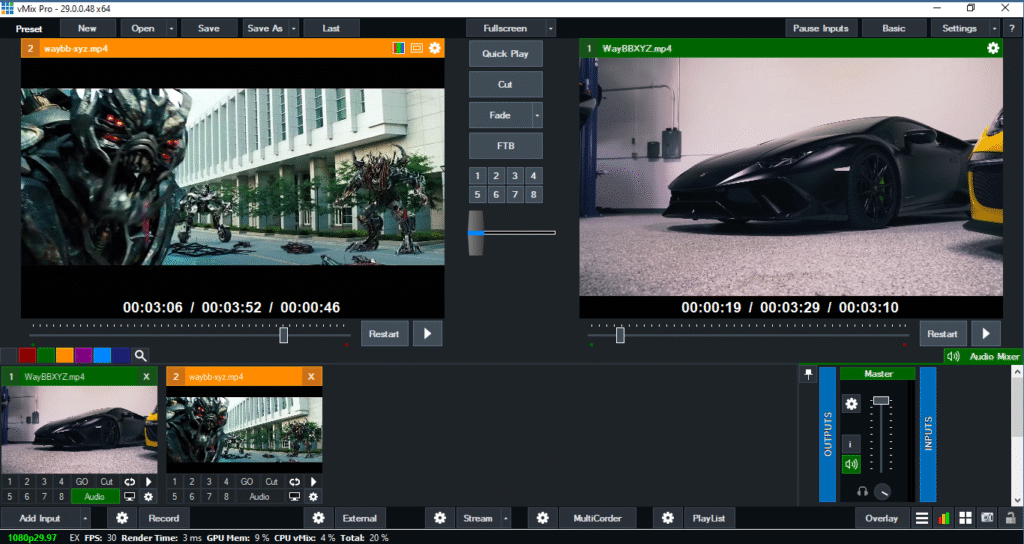
Task: Open settings gear next to Stream
Action: click(x=440, y=518)
